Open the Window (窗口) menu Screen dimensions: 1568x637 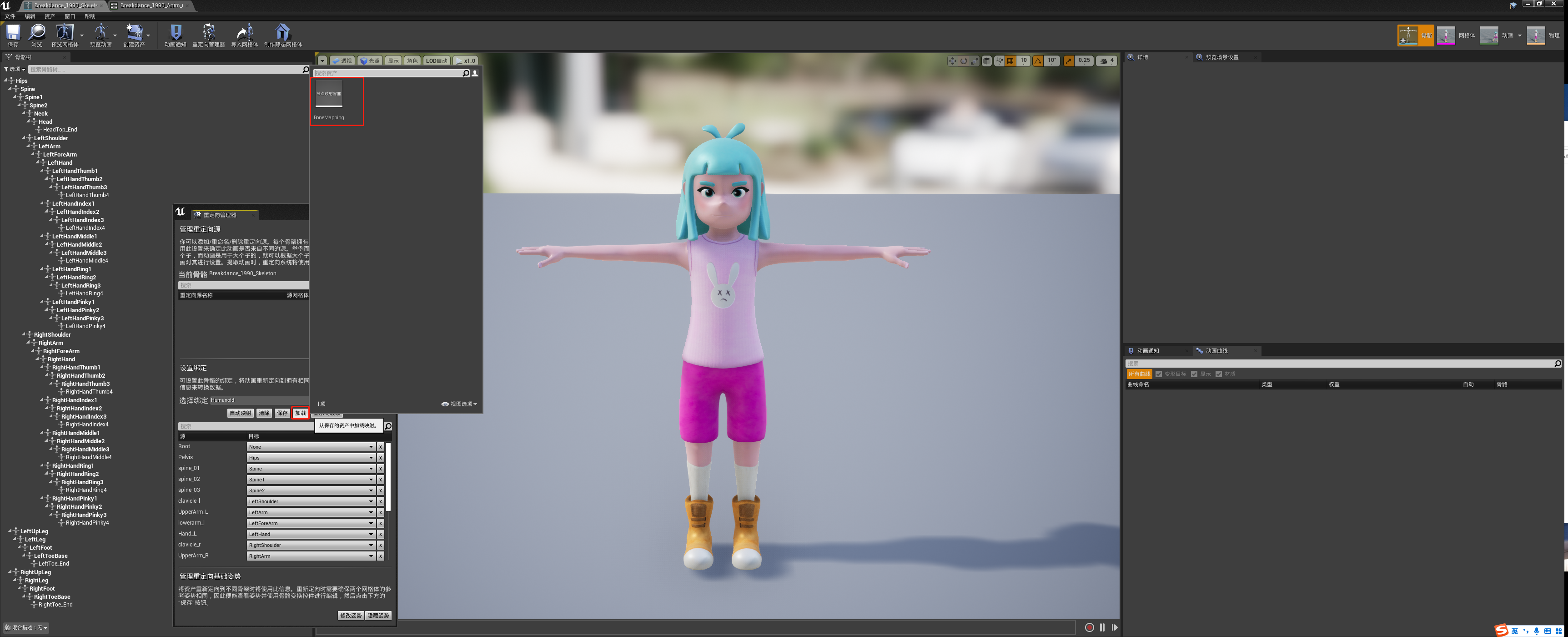[70, 16]
